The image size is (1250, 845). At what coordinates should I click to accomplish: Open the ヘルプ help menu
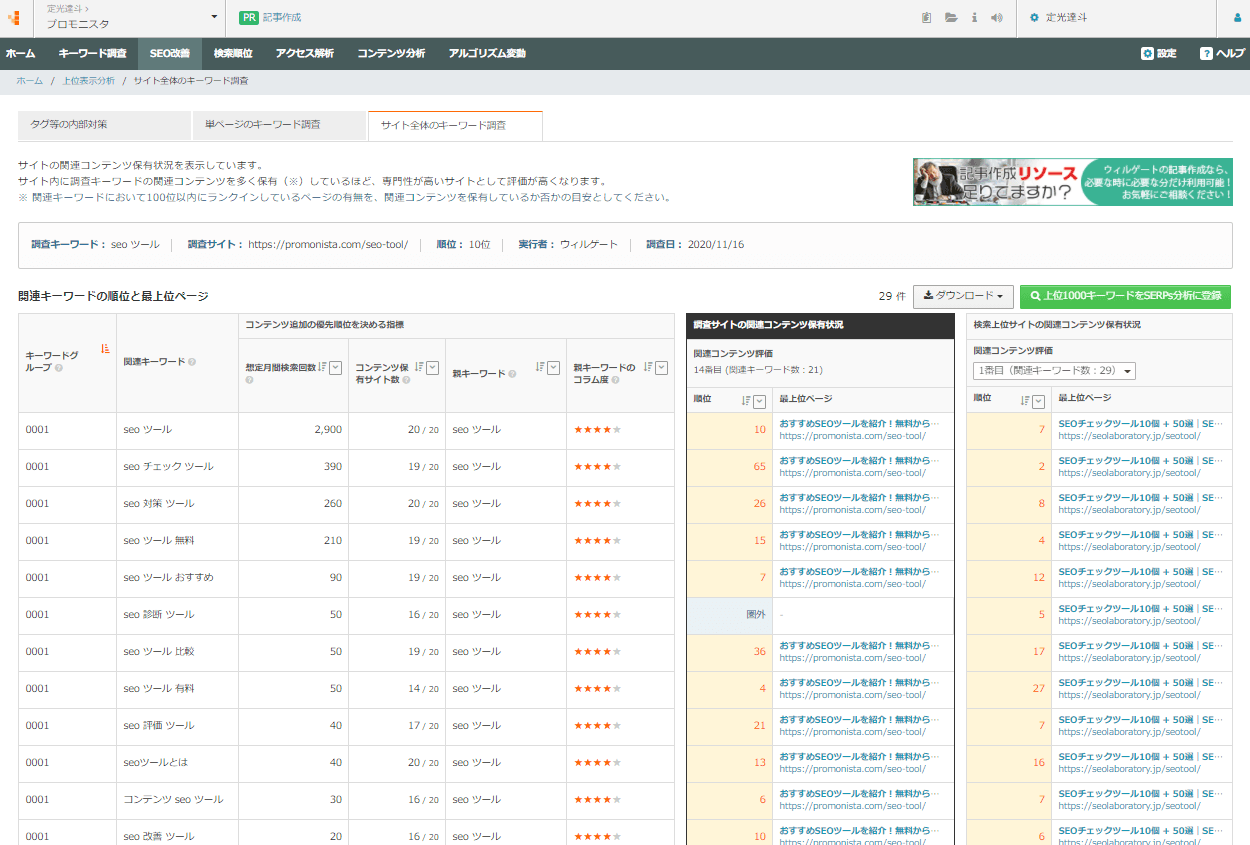(x=1222, y=53)
